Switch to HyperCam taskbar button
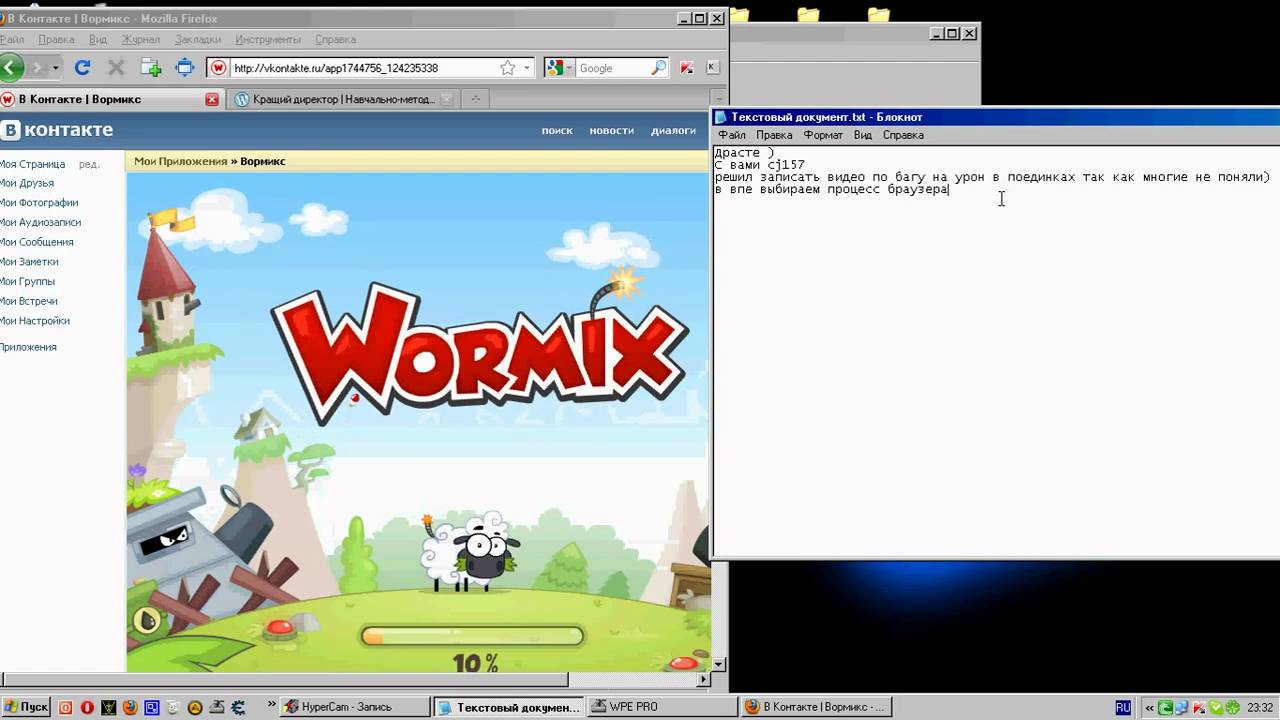Screen dimensions: 1280x720 pos(355,707)
